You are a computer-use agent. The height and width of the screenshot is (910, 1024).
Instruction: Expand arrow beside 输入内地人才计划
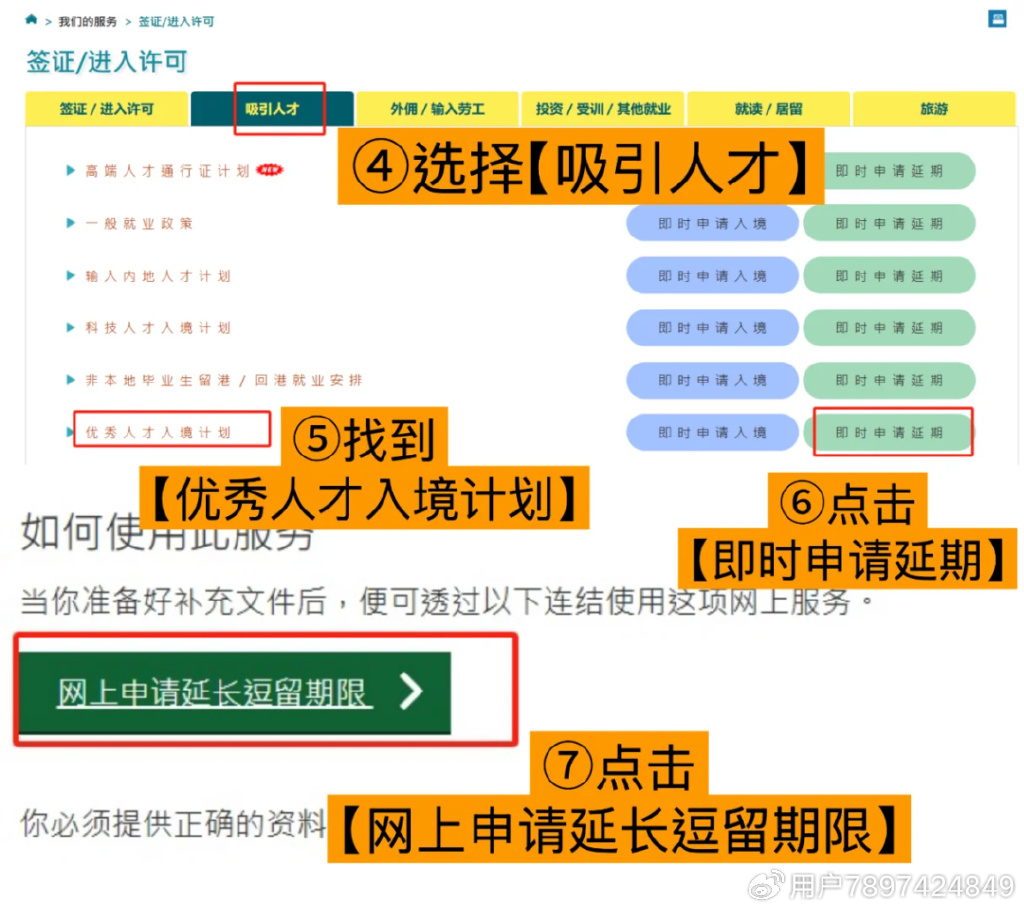point(71,276)
